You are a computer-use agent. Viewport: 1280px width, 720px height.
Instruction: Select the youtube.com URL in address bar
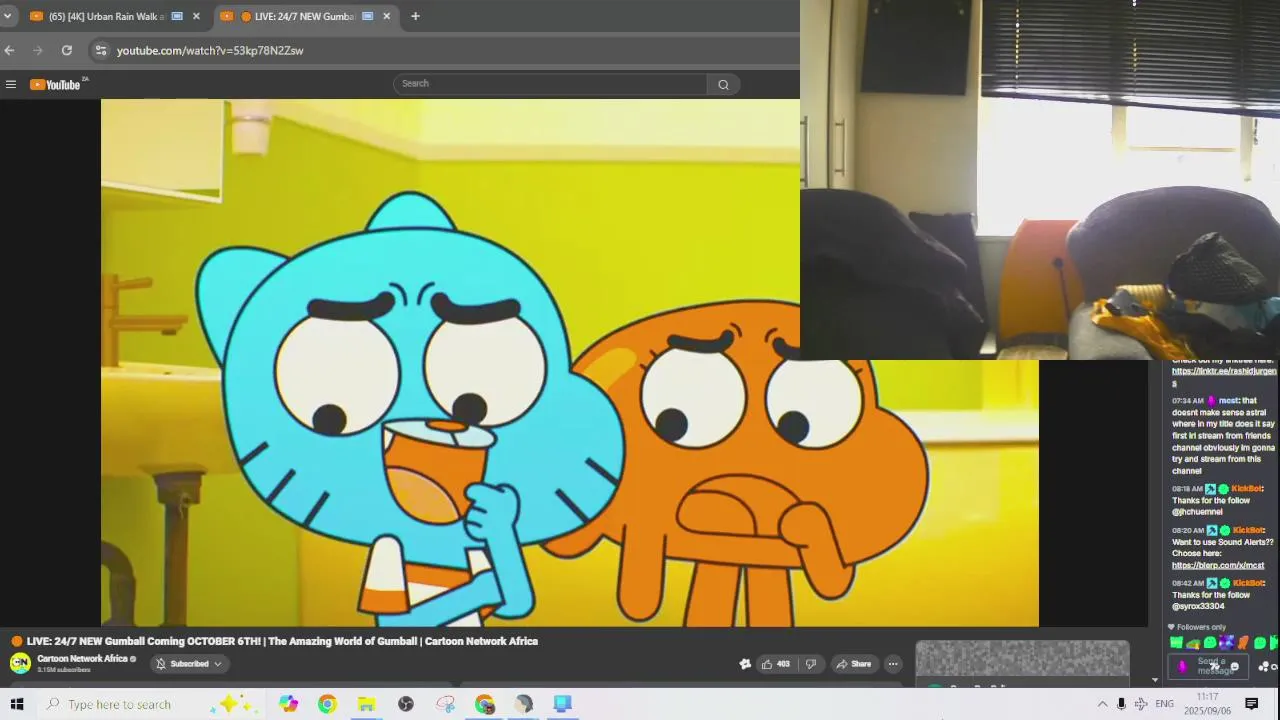(x=210, y=50)
